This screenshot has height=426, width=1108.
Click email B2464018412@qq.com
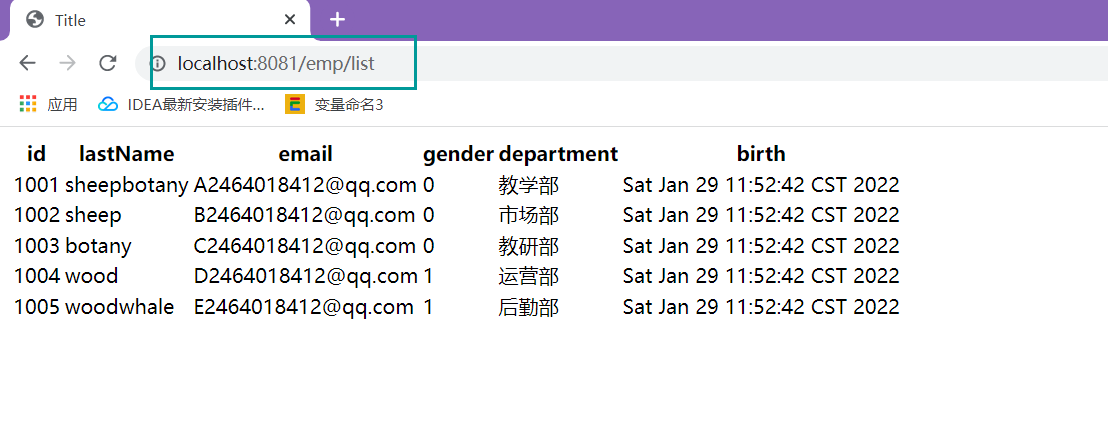click(305, 216)
